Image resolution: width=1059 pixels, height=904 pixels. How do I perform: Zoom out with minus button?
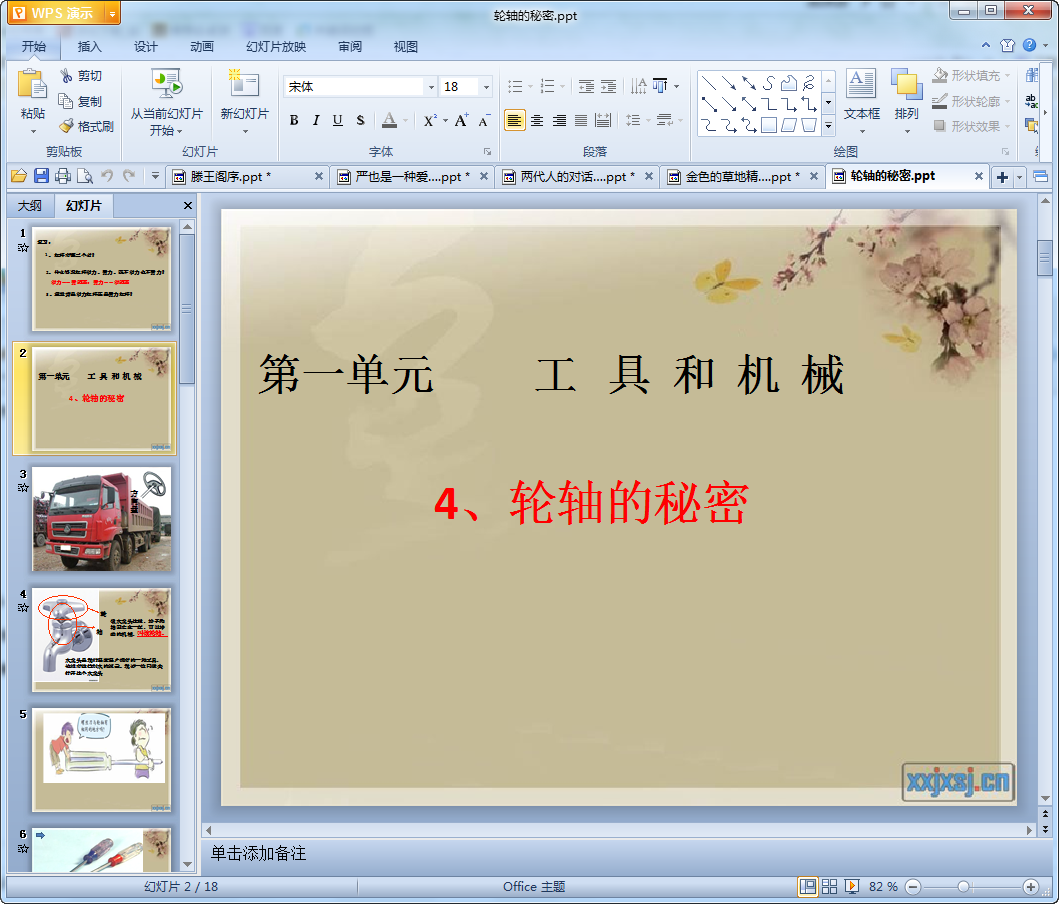912,886
